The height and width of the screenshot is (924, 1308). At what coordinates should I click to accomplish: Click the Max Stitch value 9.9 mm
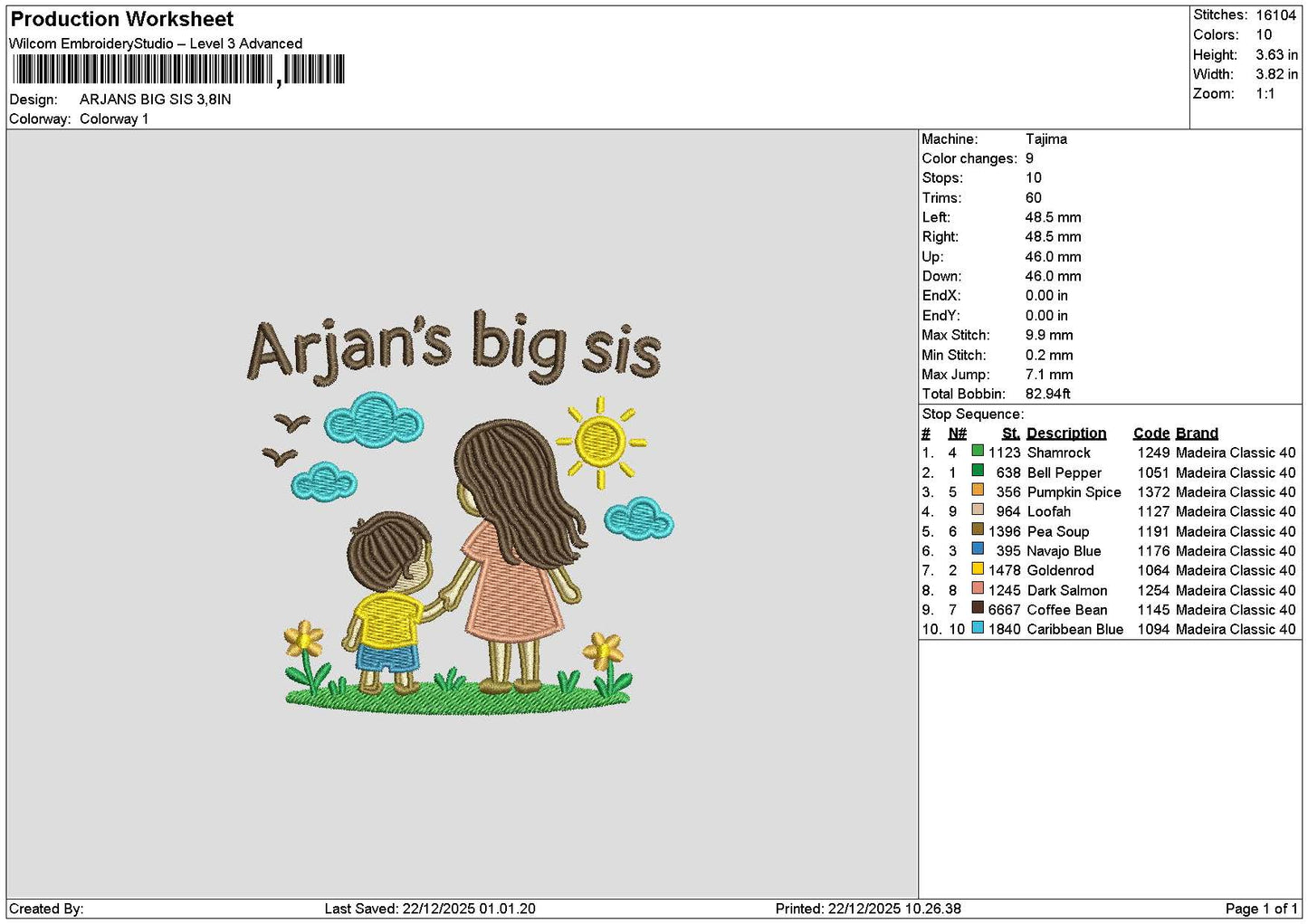click(x=1049, y=335)
